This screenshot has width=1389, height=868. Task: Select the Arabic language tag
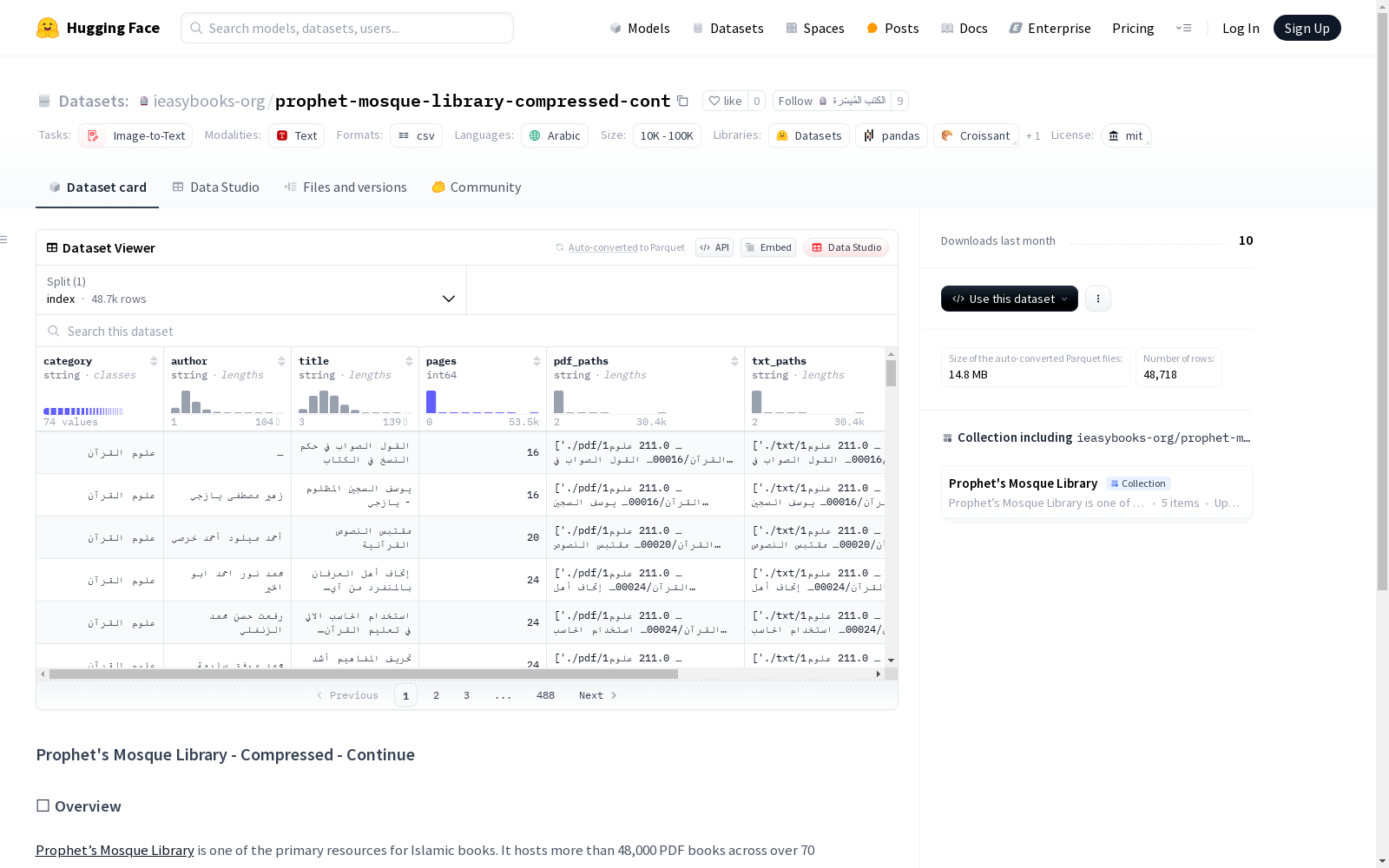pos(555,135)
